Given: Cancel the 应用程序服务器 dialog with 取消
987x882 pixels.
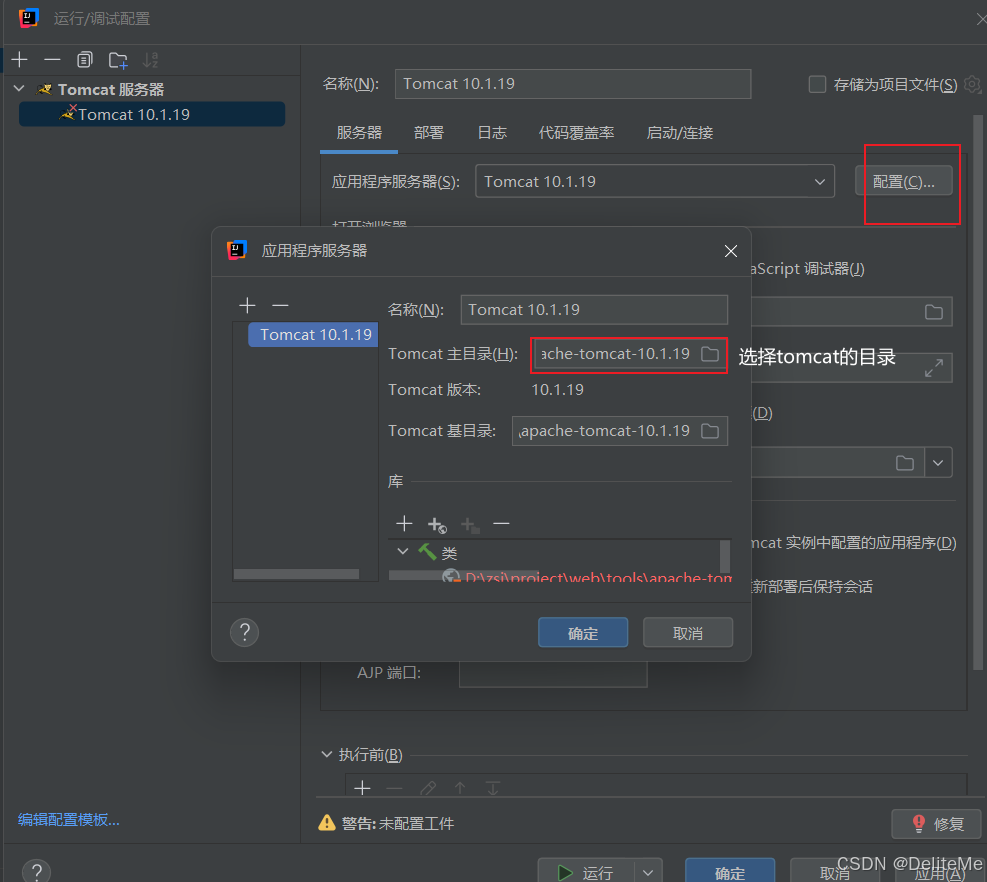Looking at the screenshot, I should click(687, 633).
